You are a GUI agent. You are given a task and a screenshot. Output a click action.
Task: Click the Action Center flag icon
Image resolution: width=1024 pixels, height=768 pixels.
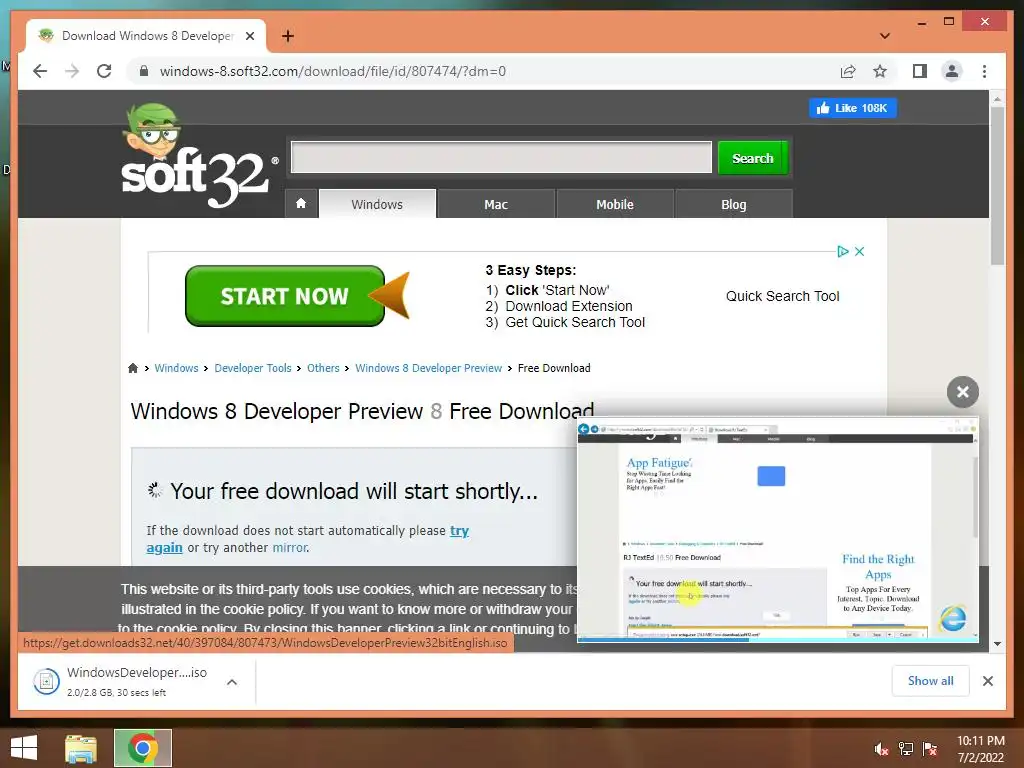(930, 749)
